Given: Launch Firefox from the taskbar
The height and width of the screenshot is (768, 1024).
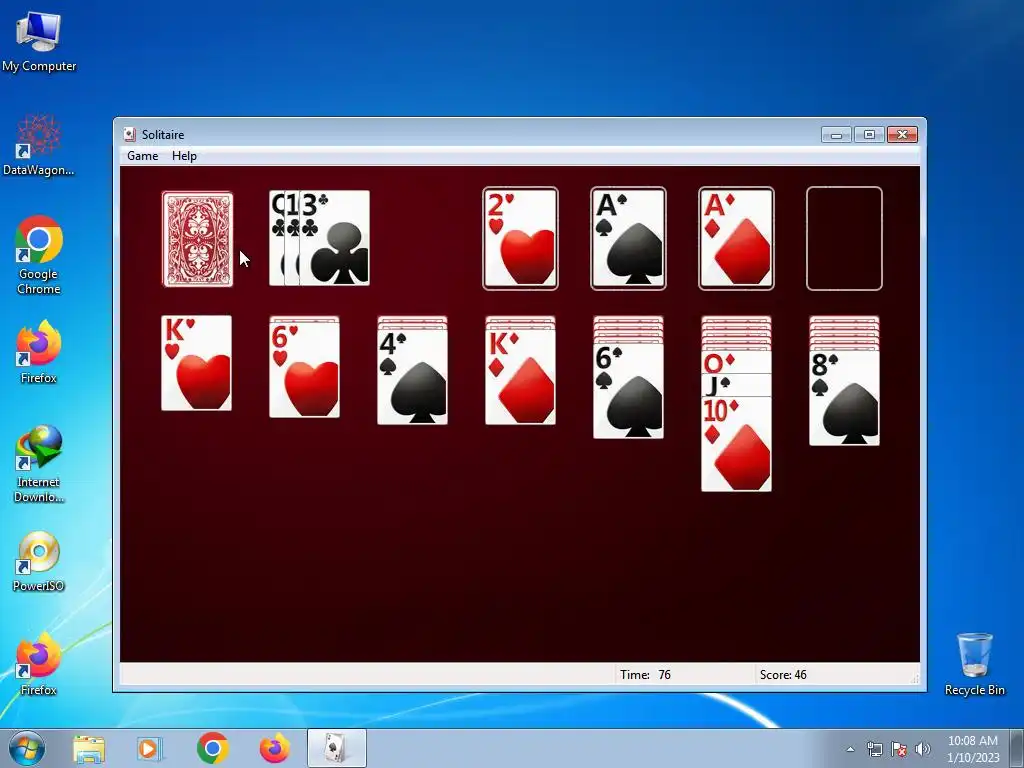Looking at the screenshot, I should click(275, 748).
